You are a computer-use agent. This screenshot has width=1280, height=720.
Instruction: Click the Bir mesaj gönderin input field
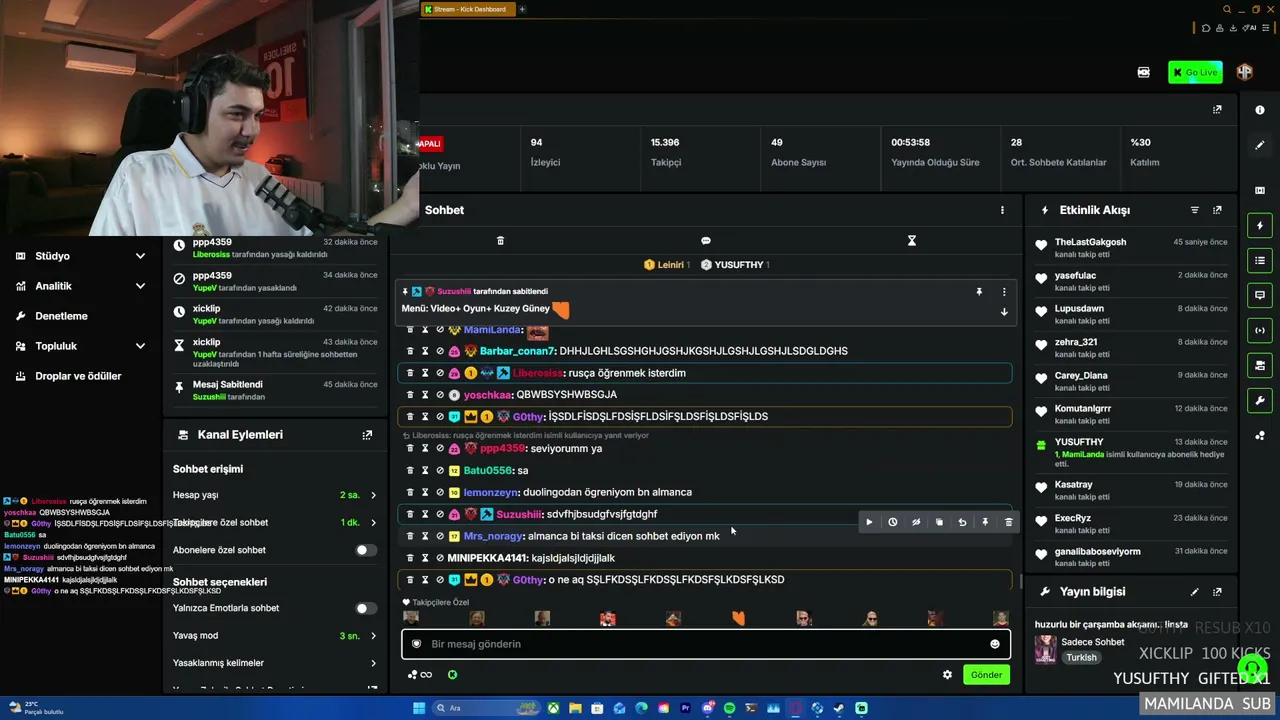pos(706,644)
